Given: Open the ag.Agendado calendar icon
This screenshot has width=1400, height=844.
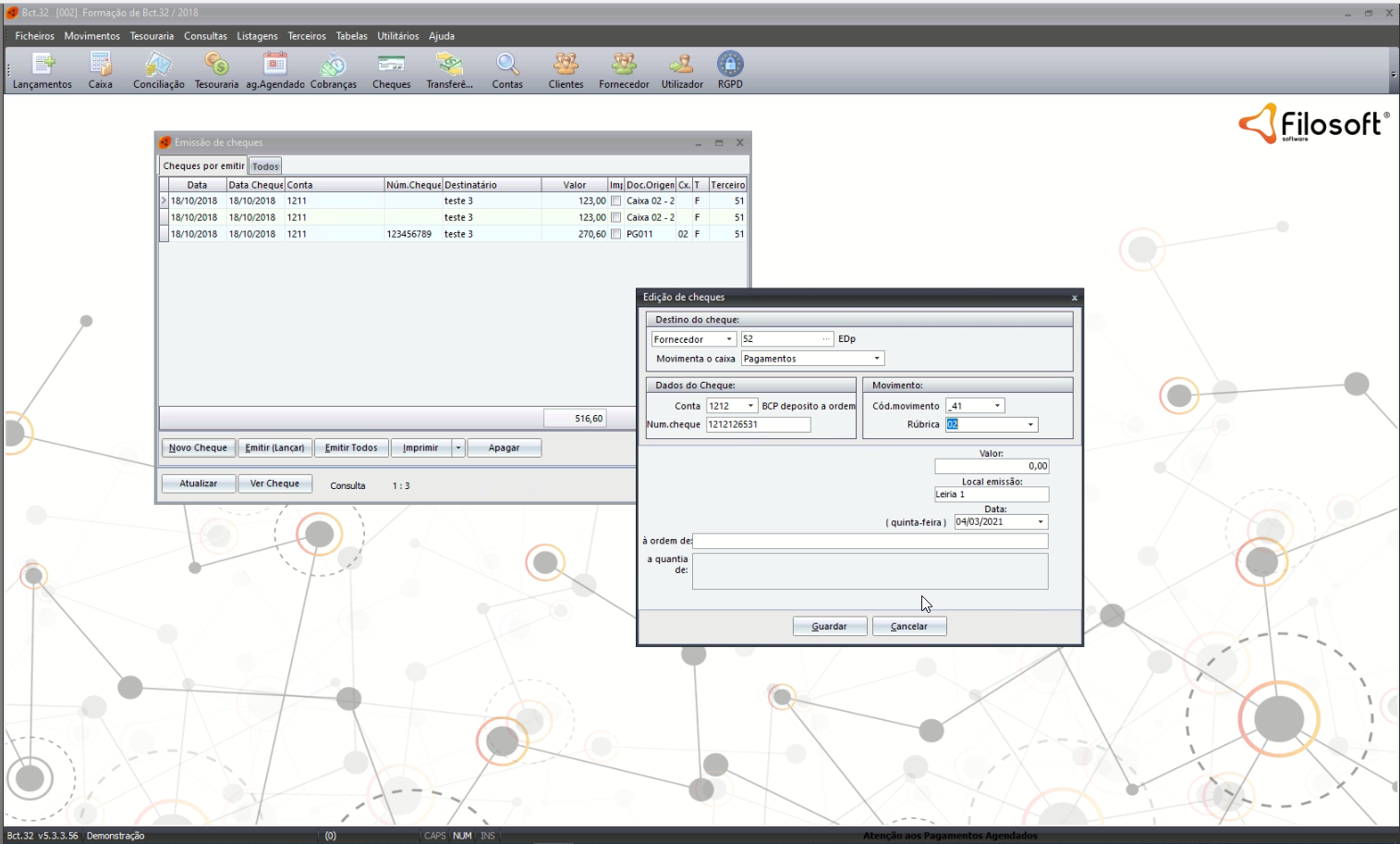Looking at the screenshot, I should (274, 65).
